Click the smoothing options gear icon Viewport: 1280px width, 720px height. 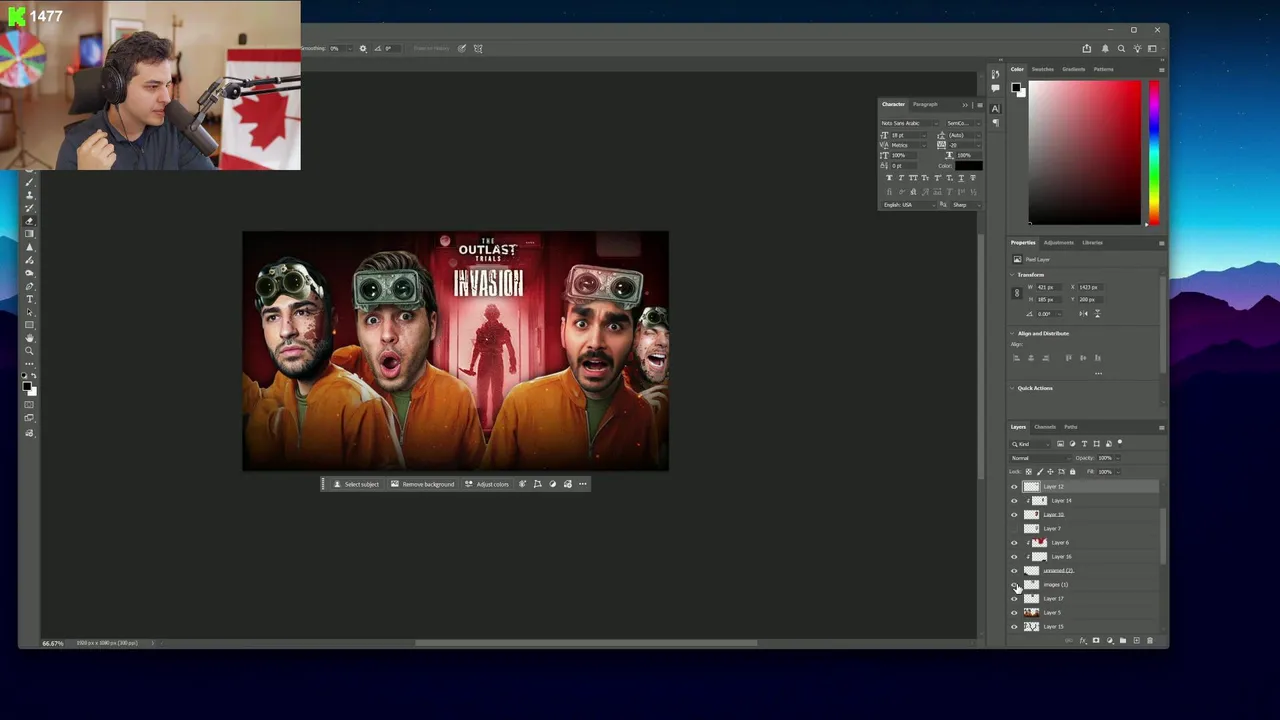[x=363, y=48]
